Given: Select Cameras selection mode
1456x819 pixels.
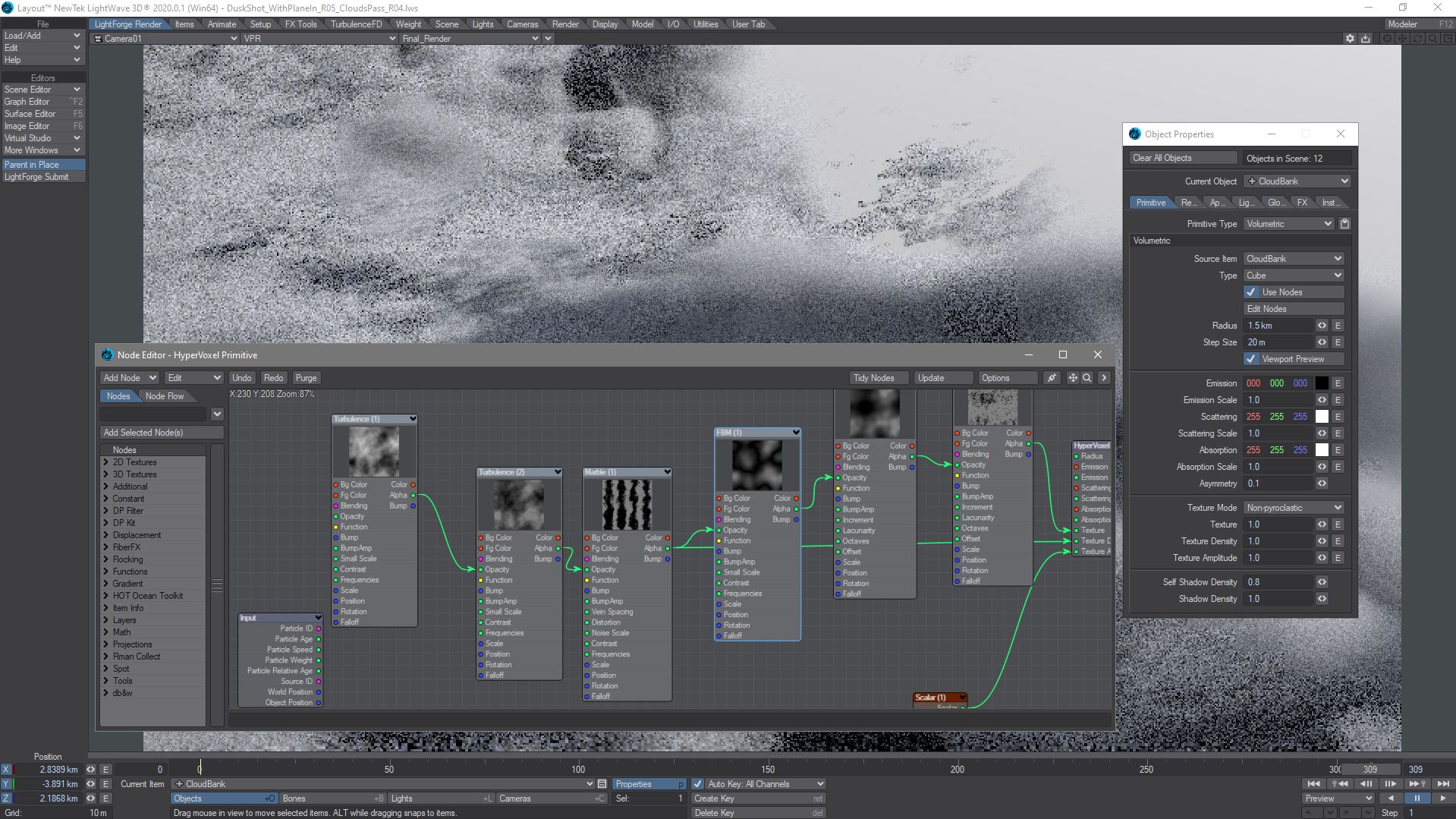Looking at the screenshot, I should tap(551, 799).
